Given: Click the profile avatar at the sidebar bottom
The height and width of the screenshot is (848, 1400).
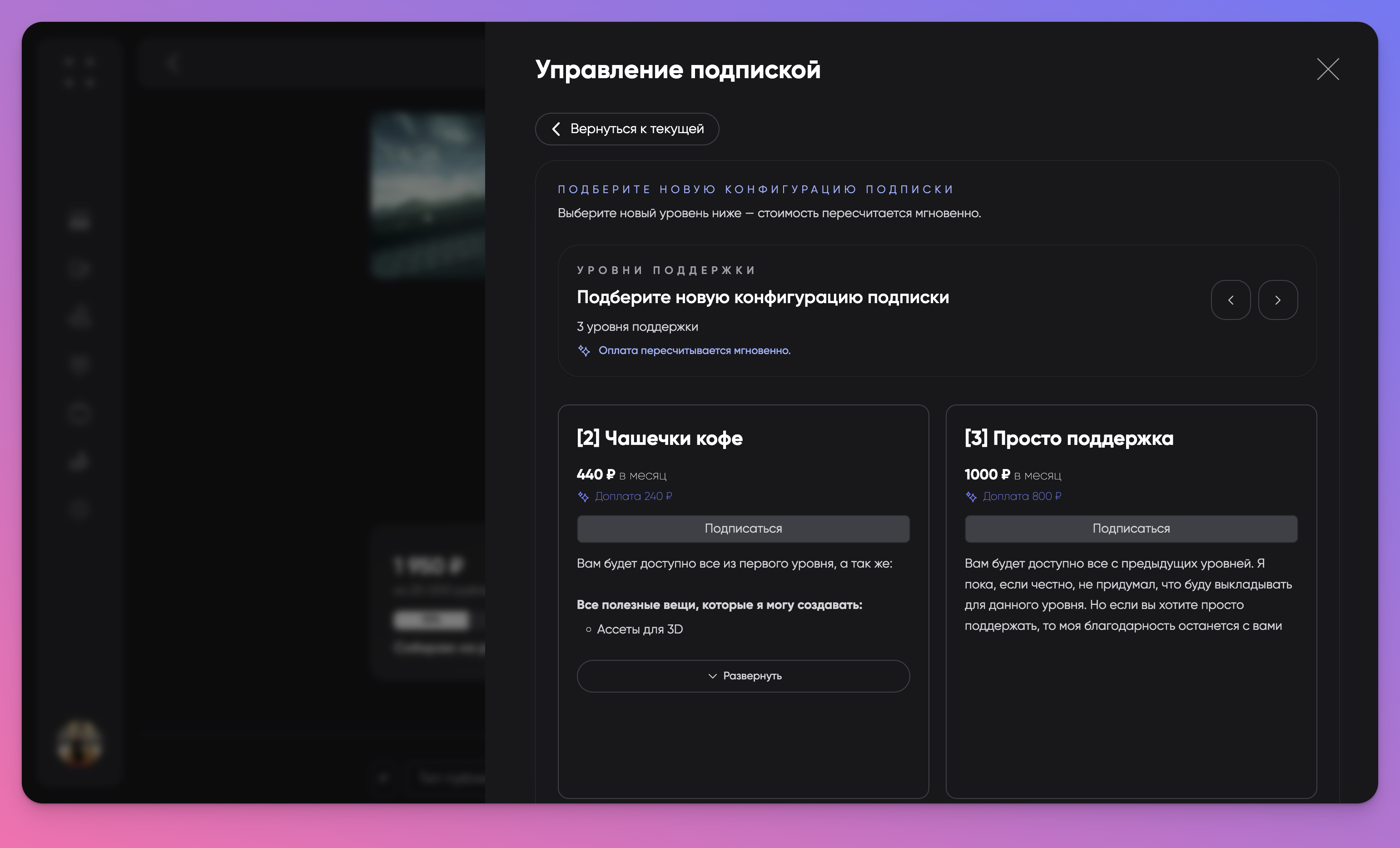Looking at the screenshot, I should (x=79, y=741).
